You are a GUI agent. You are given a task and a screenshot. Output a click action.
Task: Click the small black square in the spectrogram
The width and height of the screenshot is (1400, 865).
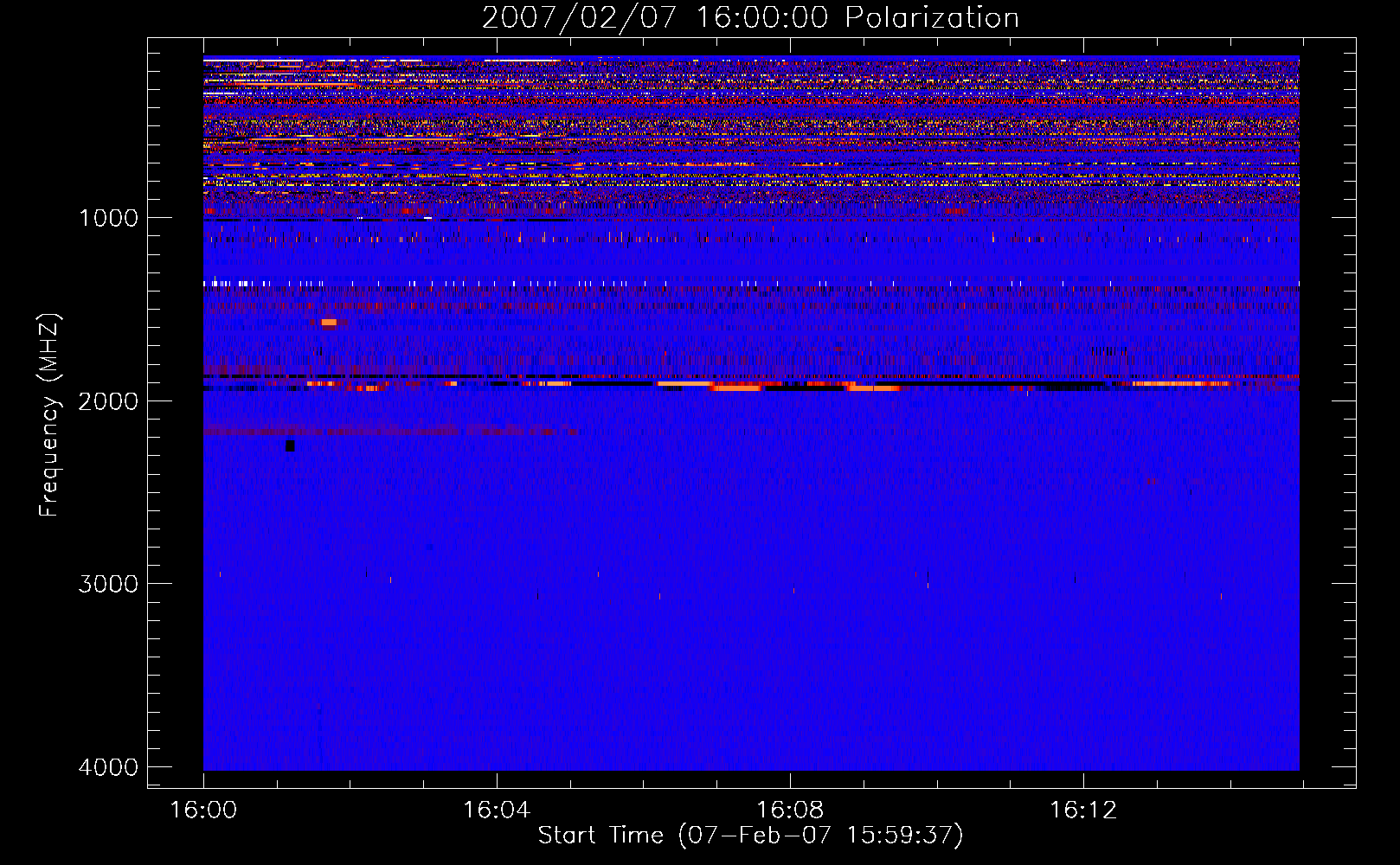[290, 446]
